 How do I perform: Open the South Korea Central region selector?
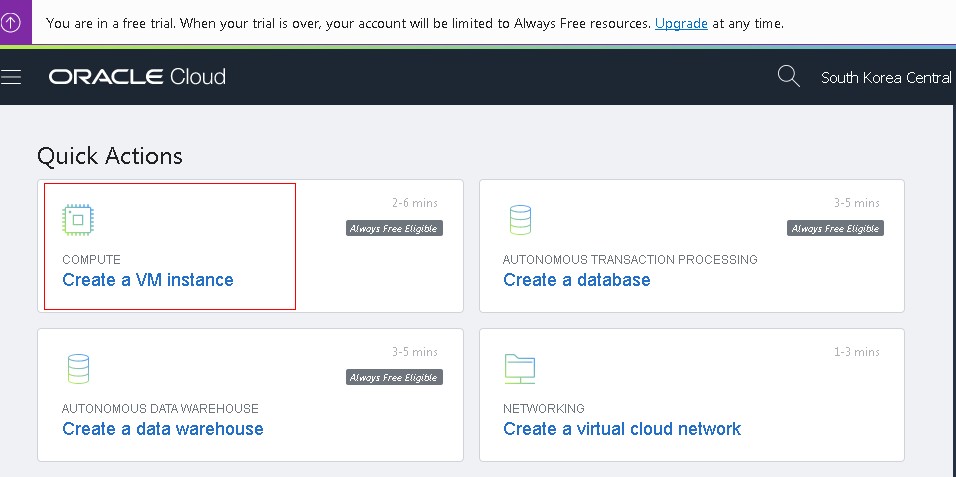click(886, 77)
